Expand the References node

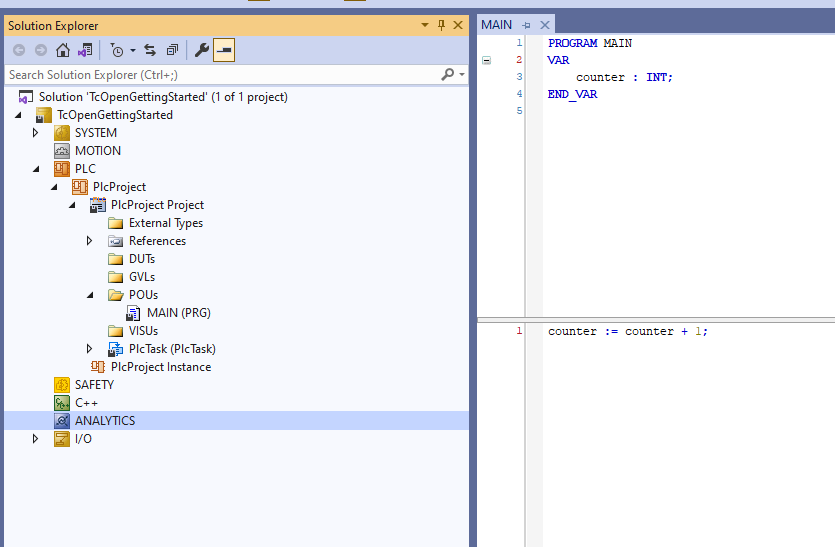click(90, 241)
